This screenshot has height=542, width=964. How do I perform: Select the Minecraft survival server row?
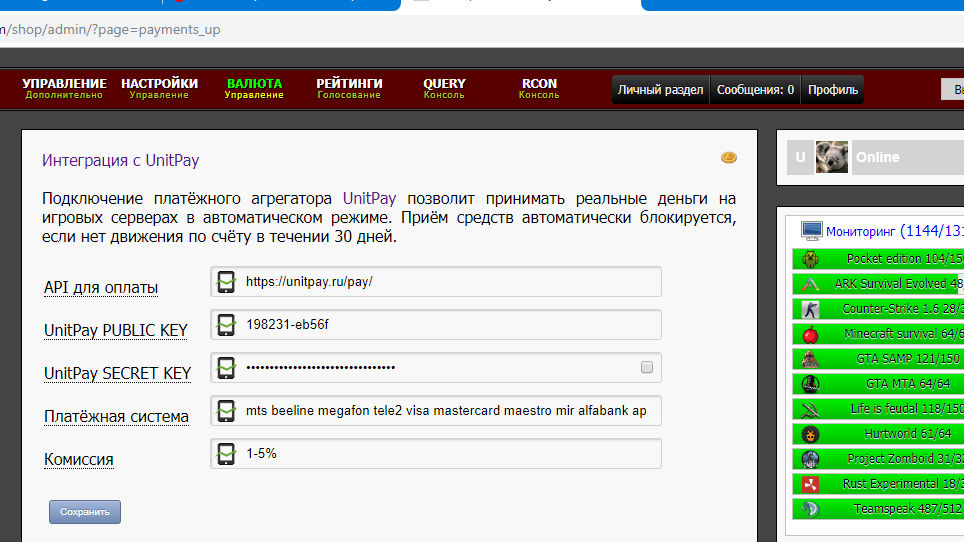pyautogui.click(x=878, y=334)
